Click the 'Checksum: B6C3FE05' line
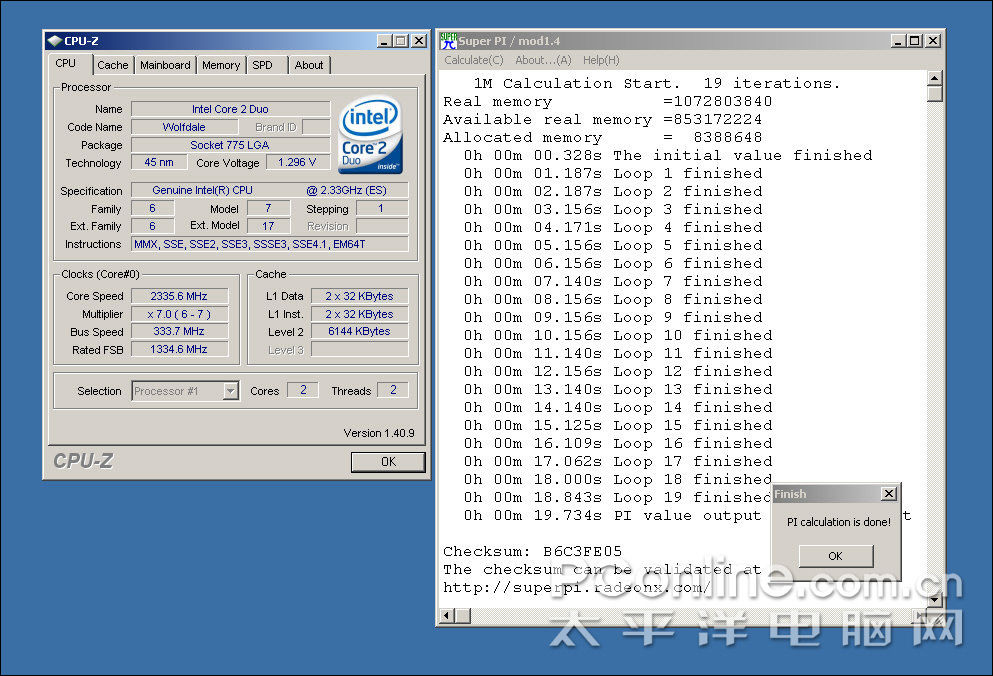Image resolution: width=993 pixels, height=676 pixels. tap(533, 551)
